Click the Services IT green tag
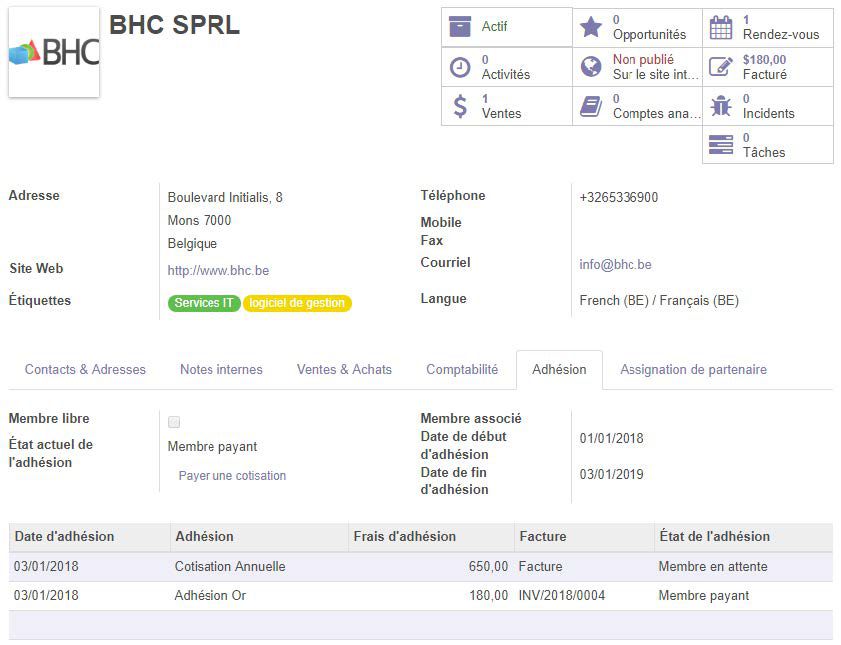The image size is (841, 645). coord(204,303)
